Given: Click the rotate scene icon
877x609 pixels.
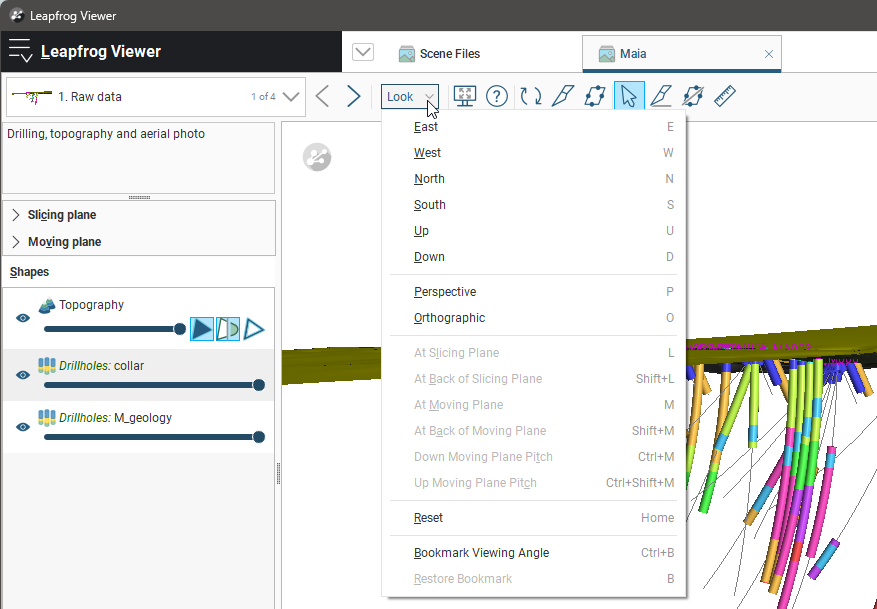Looking at the screenshot, I should coord(530,96).
